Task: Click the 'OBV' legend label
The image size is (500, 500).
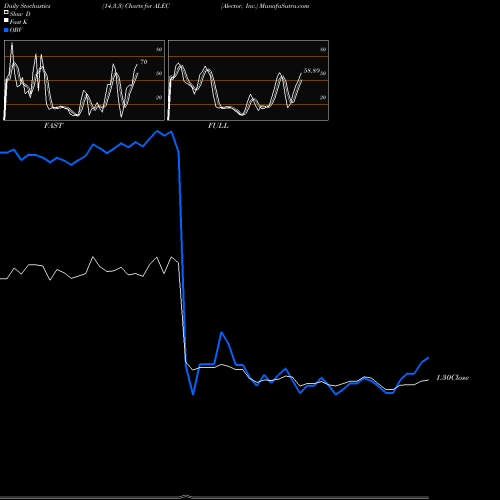Action: pyautogui.click(x=16, y=30)
